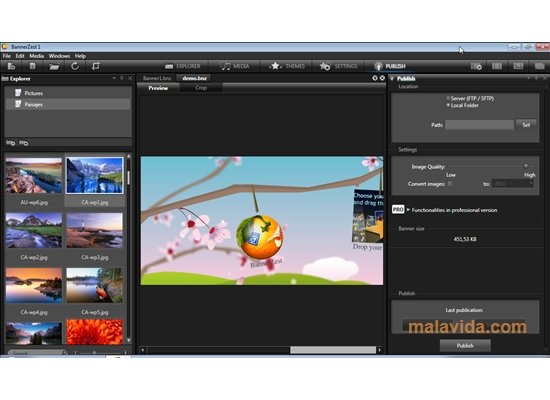Open the Publish panel button
550x400 pixels.
click(x=390, y=66)
